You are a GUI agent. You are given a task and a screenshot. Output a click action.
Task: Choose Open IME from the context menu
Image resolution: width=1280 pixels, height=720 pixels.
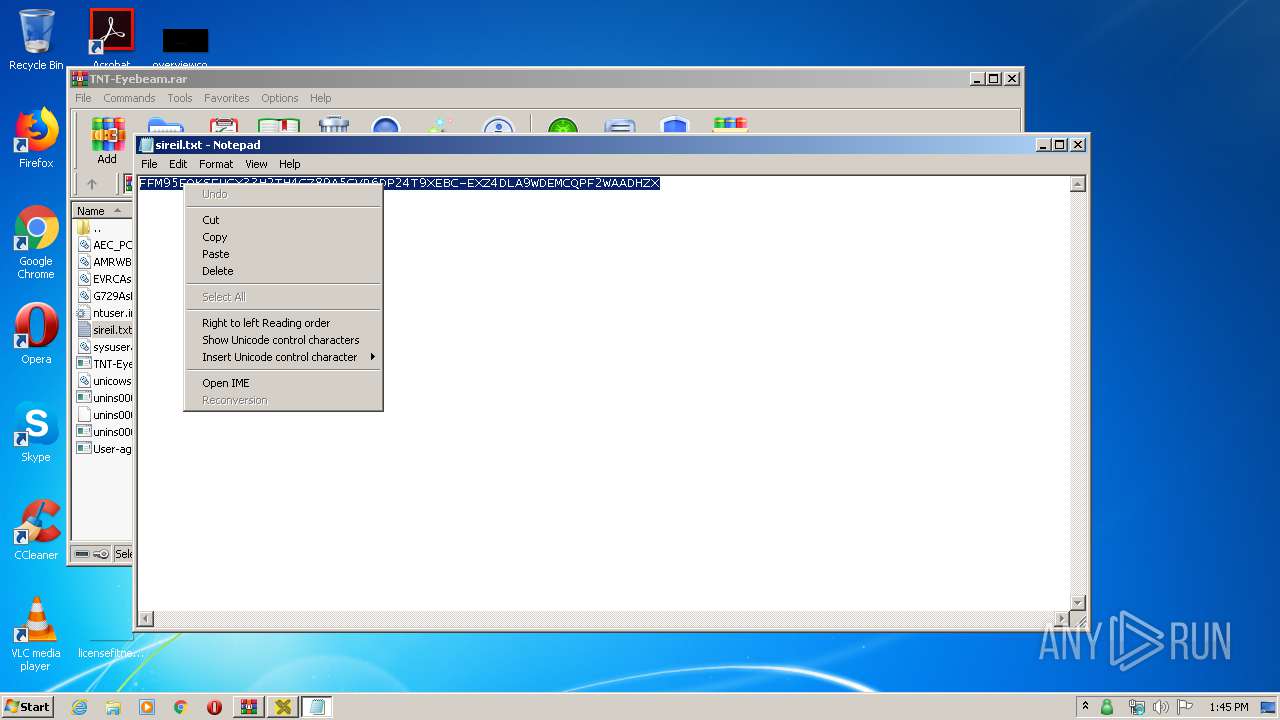click(284, 383)
